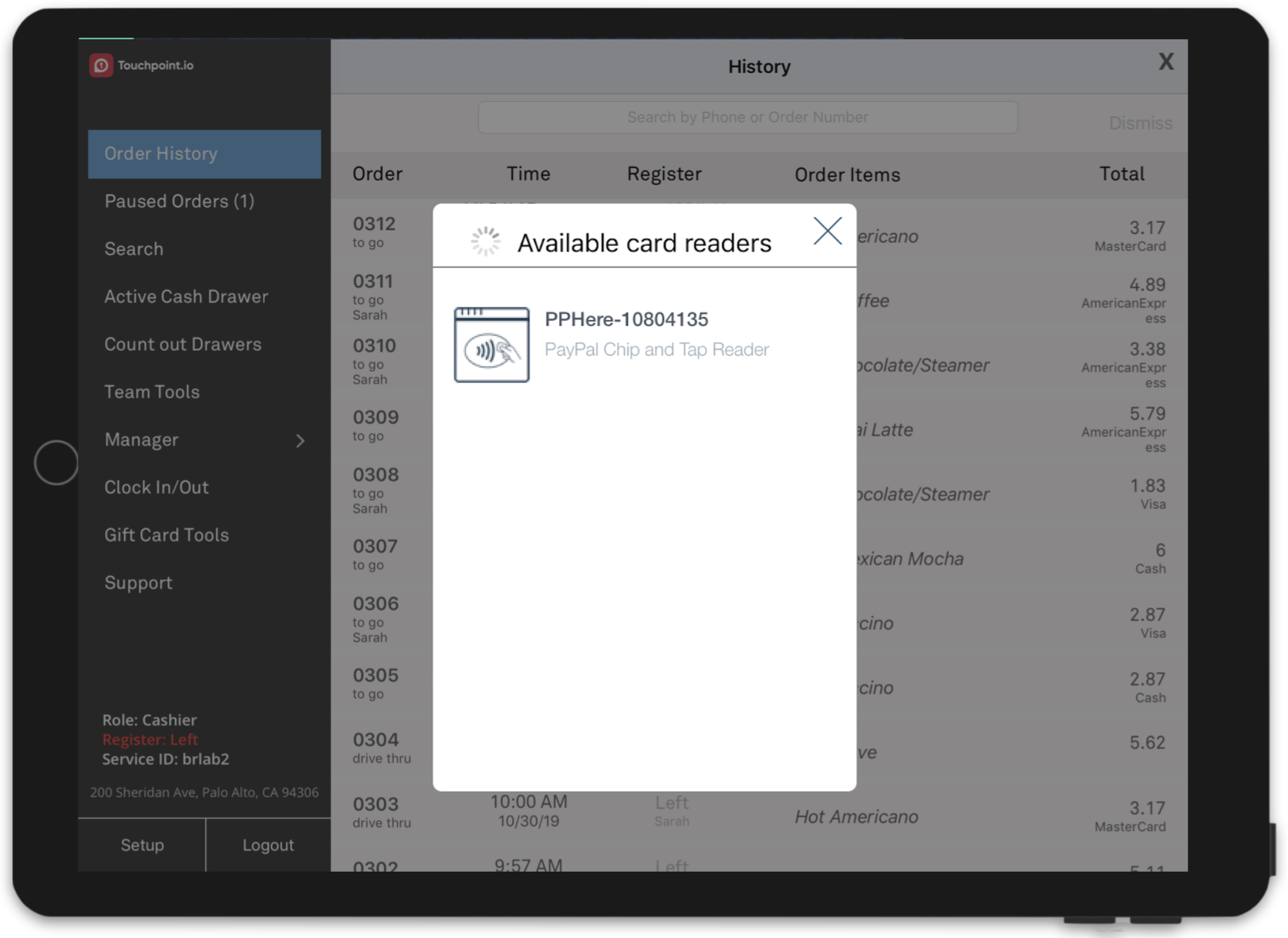Click the 1.83 Visa total
The width and height of the screenshot is (1288, 938).
pyautogui.click(x=1148, y=494)
